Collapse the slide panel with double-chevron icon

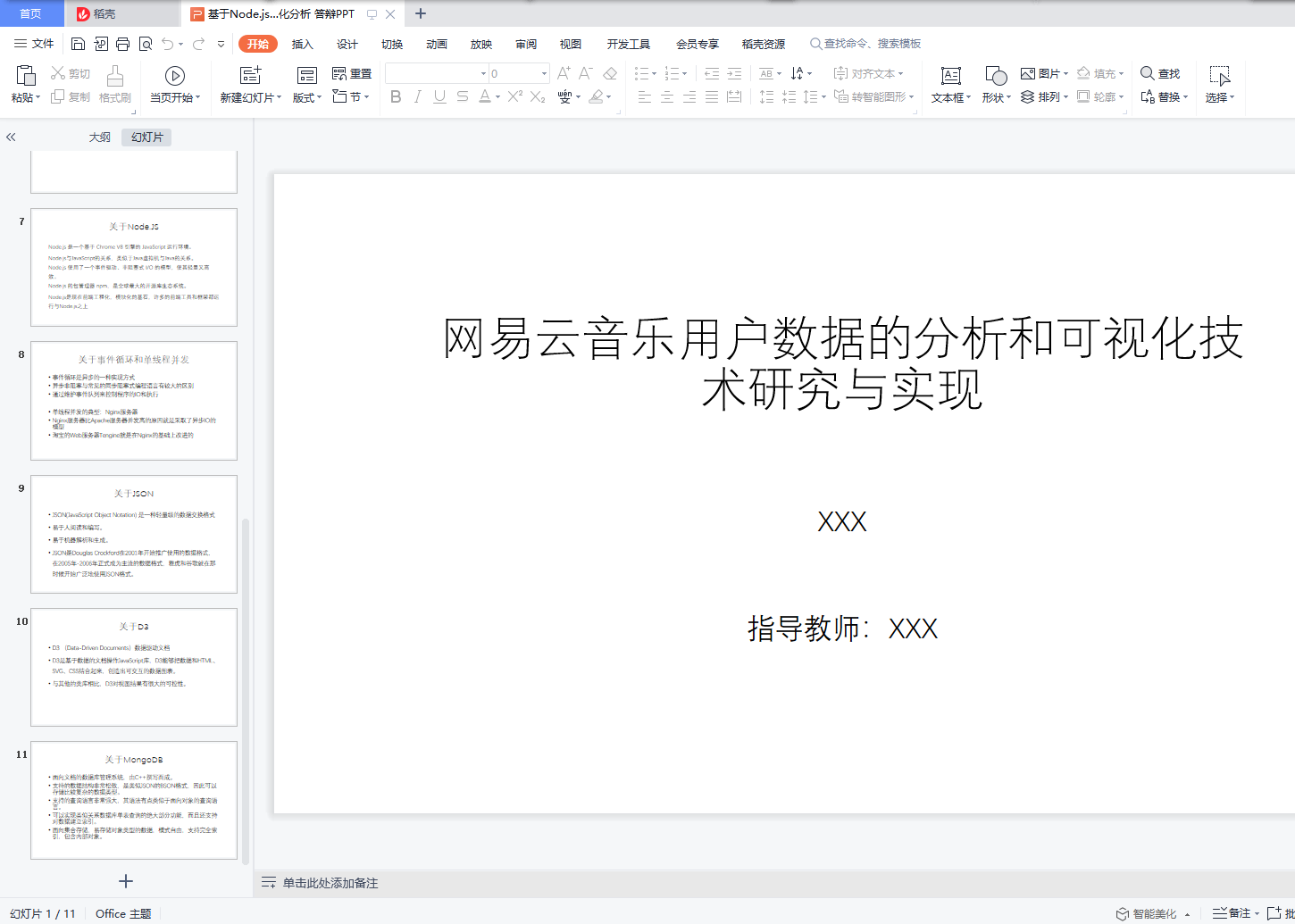pos(11,137)
